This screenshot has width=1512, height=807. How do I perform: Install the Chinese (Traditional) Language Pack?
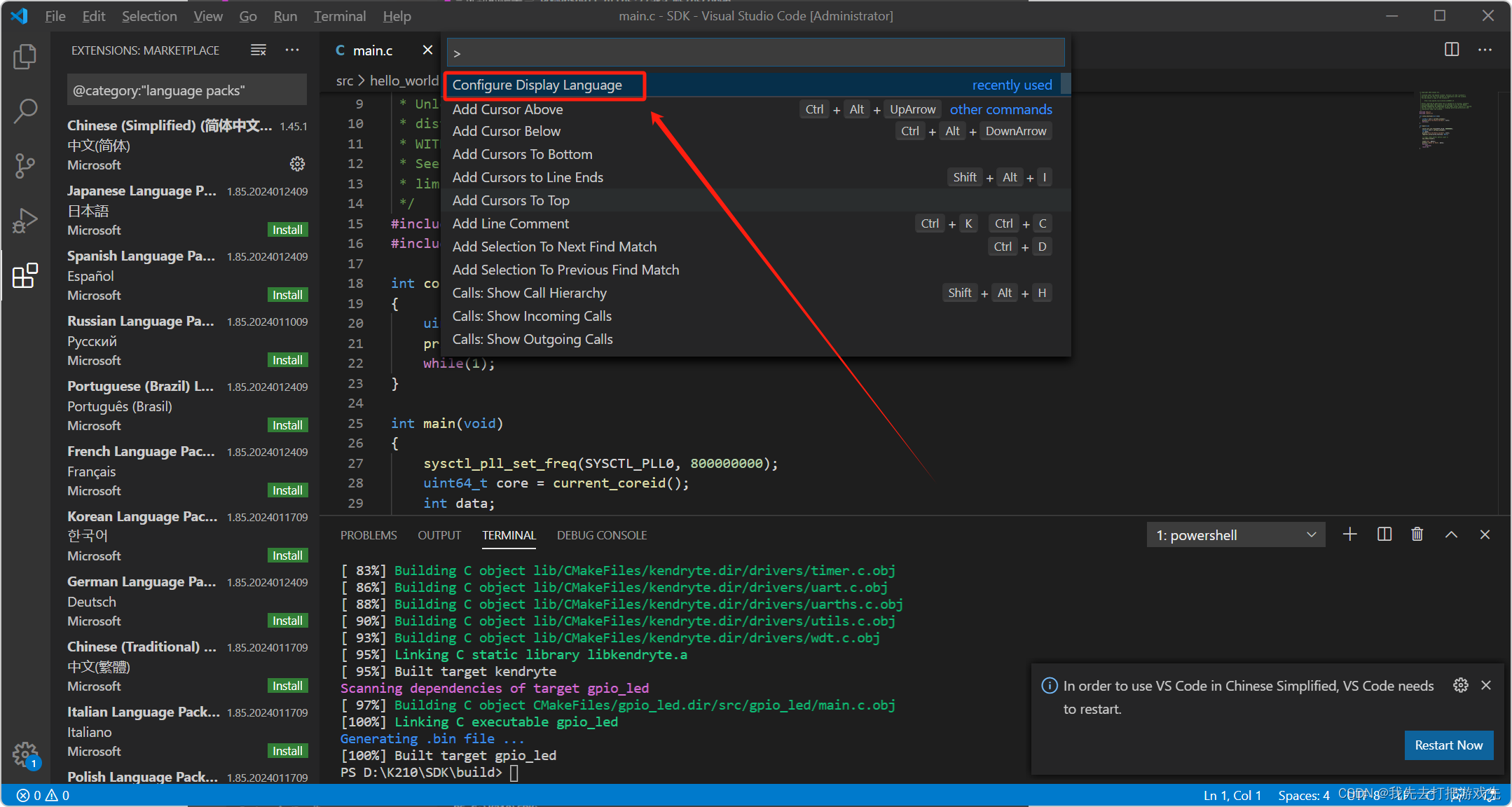pyautogui.click(x=288, y=686)
